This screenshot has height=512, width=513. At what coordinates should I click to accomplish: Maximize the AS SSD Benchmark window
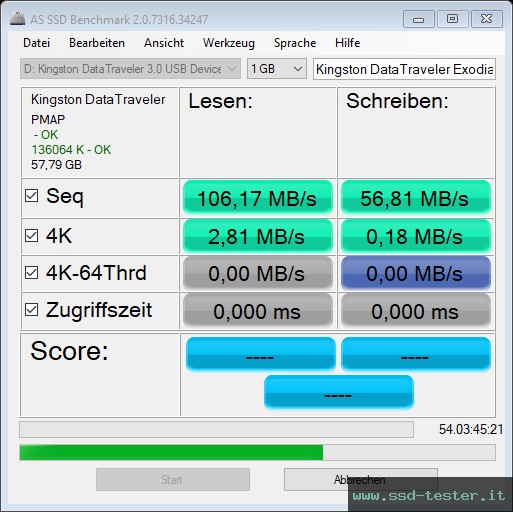coord(452,19)
